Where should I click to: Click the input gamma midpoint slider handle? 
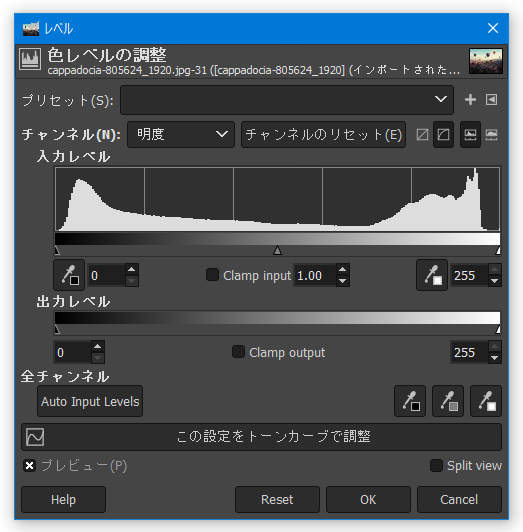[x=277, y=251]
